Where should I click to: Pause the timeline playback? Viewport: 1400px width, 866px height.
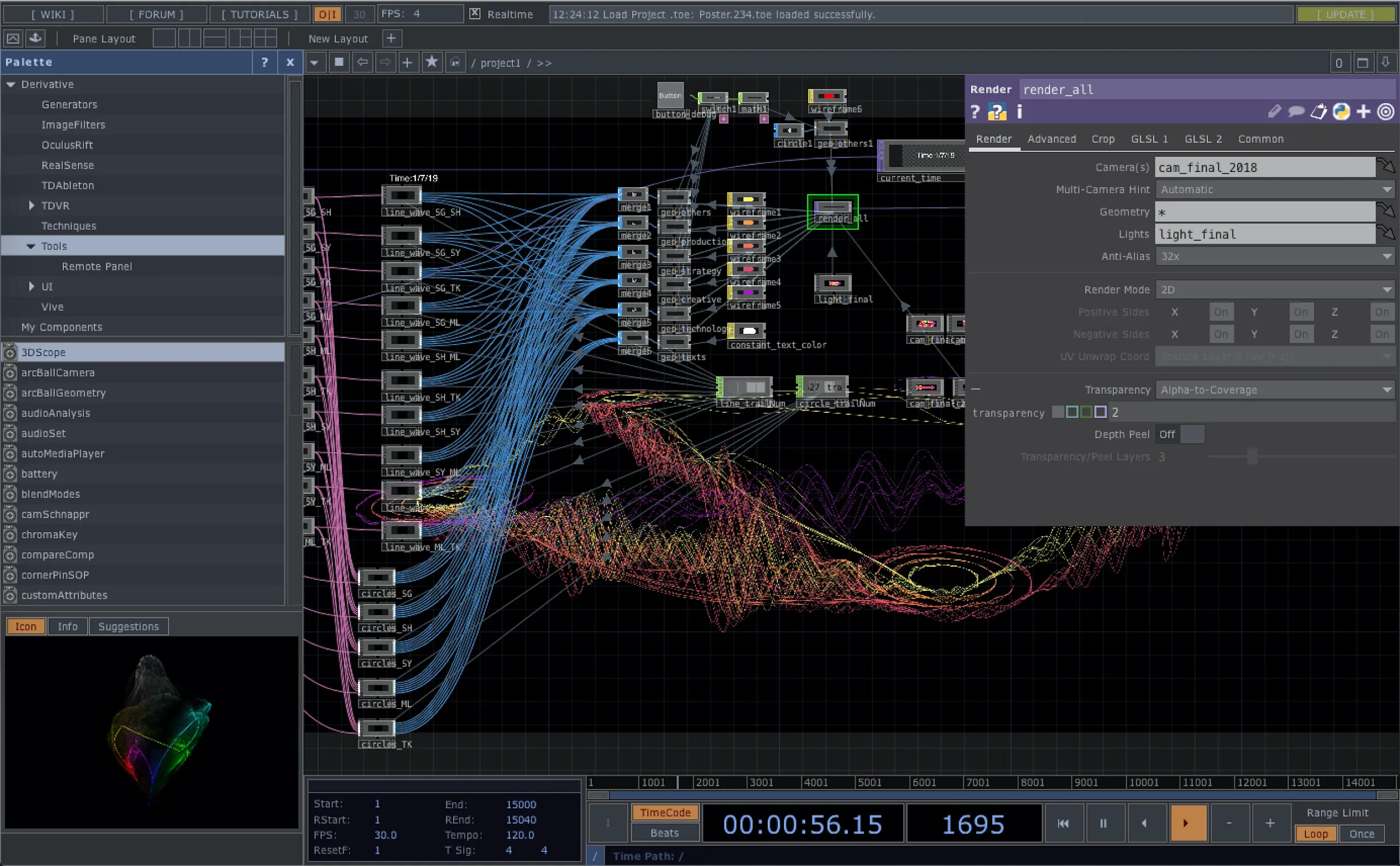(x=1103, y=823)
